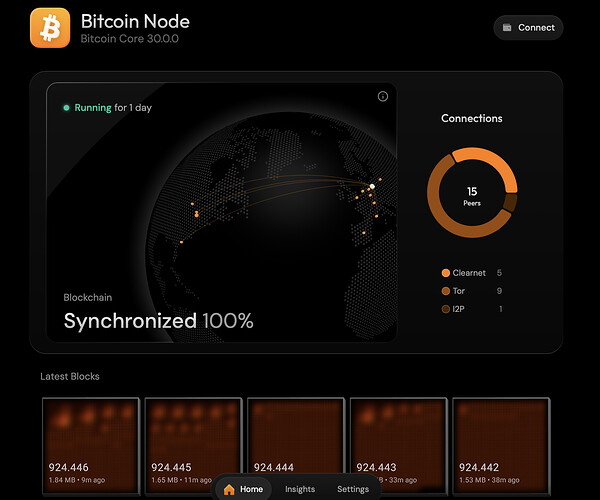The height and width of the screenshot is (500, 600).
Task: Click the Tor legend color dot
Action: tap(445, 291)
